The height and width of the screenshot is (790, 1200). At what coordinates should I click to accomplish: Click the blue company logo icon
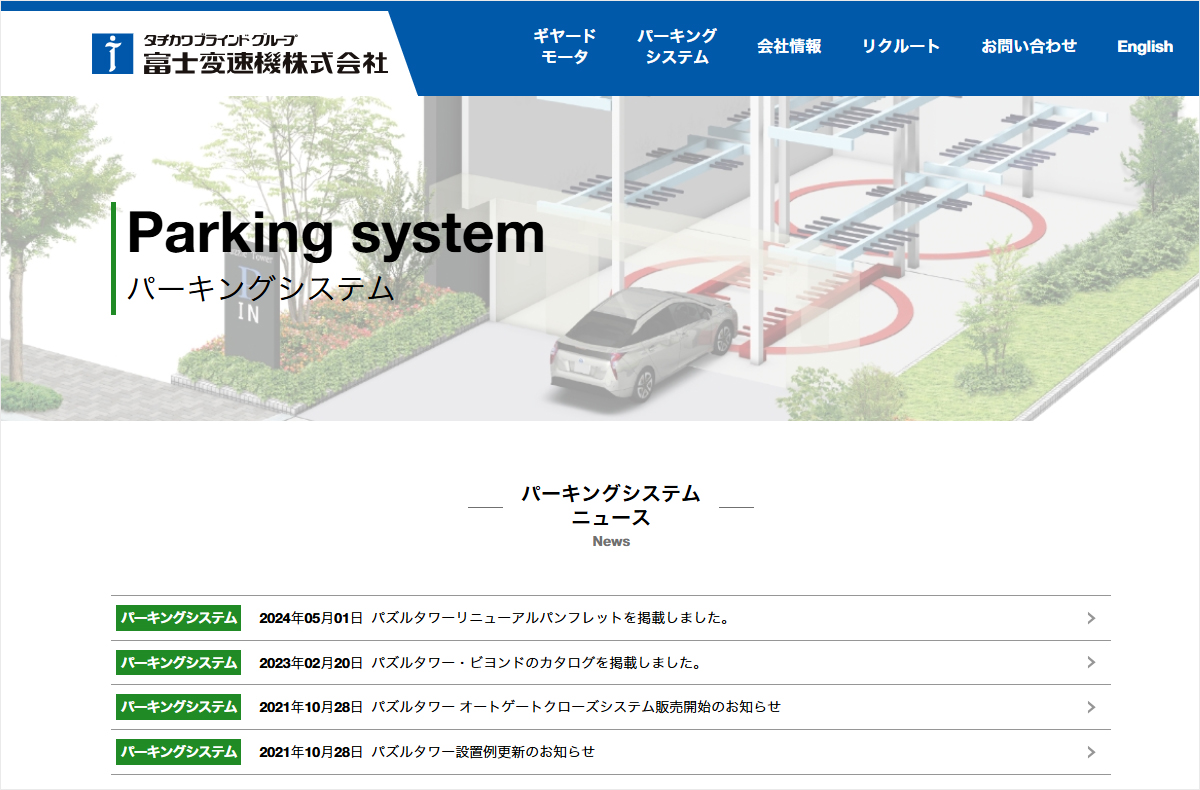tap(112, 54)
